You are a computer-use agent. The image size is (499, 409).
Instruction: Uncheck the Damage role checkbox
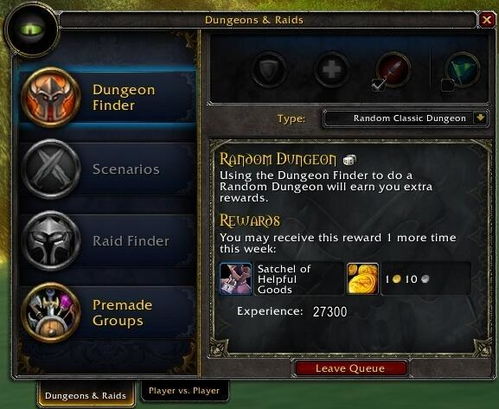(378, 85)
